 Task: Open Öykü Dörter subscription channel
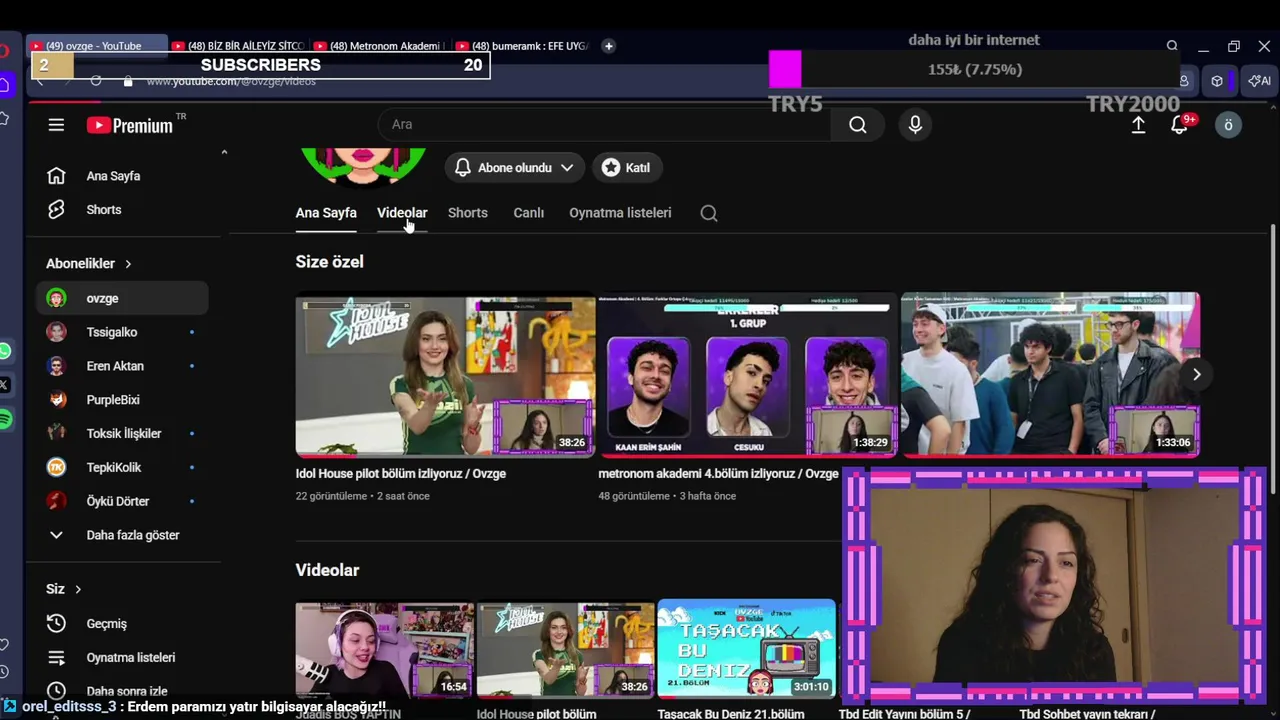[x=122, y=501]
